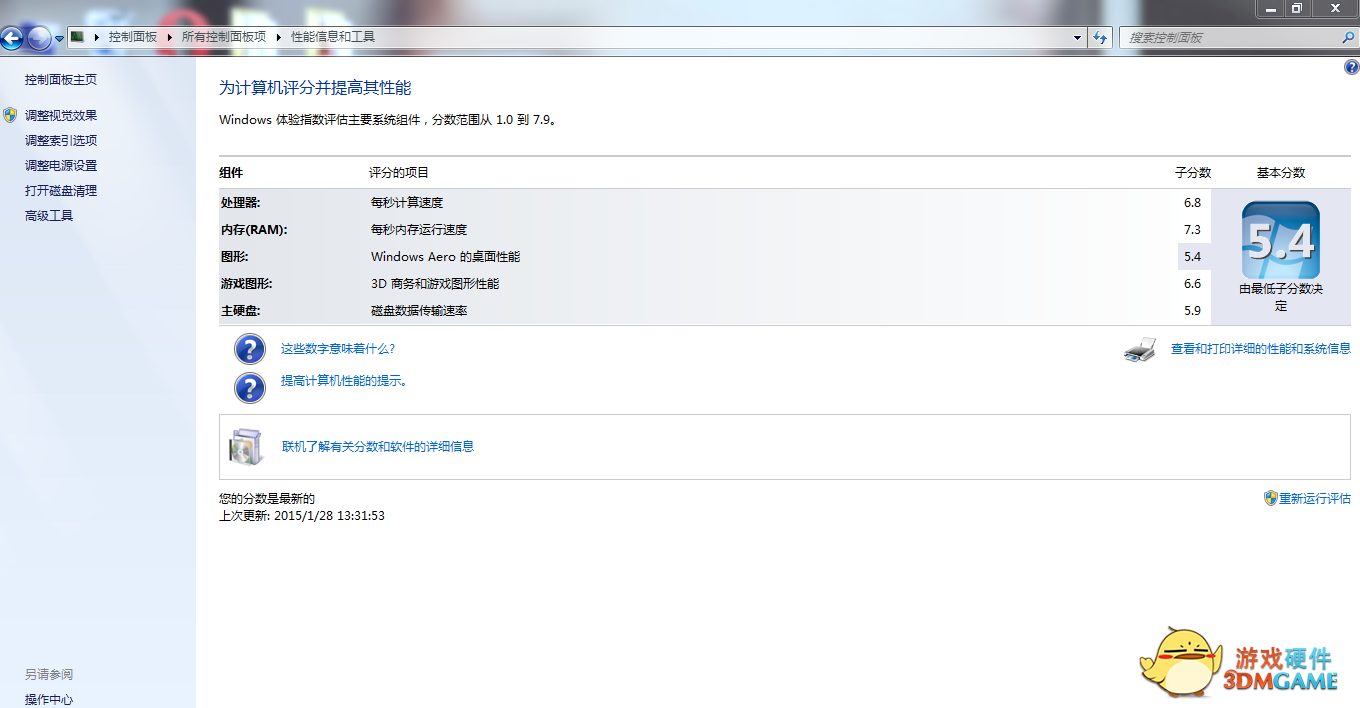Open 调整电源设置 link
Screen dimensions: 1360x708
click(x=61, y=166)
